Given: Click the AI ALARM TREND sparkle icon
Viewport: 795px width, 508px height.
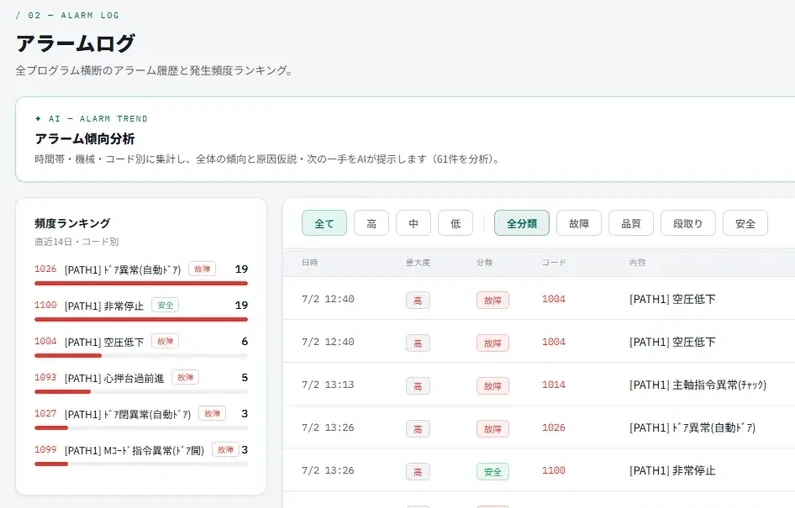Looking at the screenshot, I should point(38,119).
